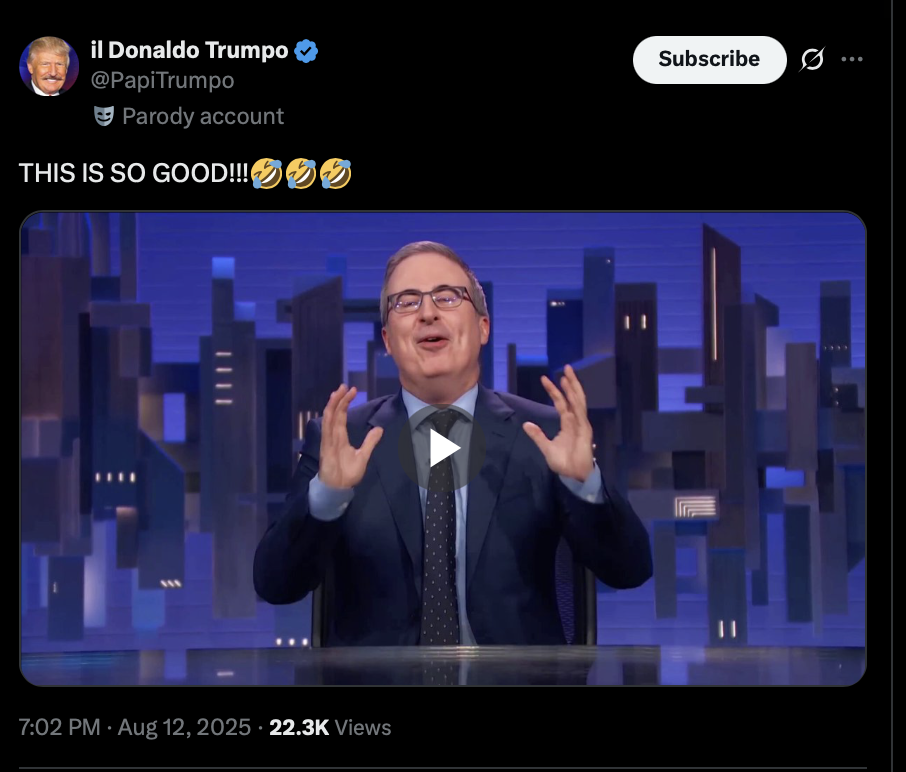Click the Parody account label

click(203, 116)
